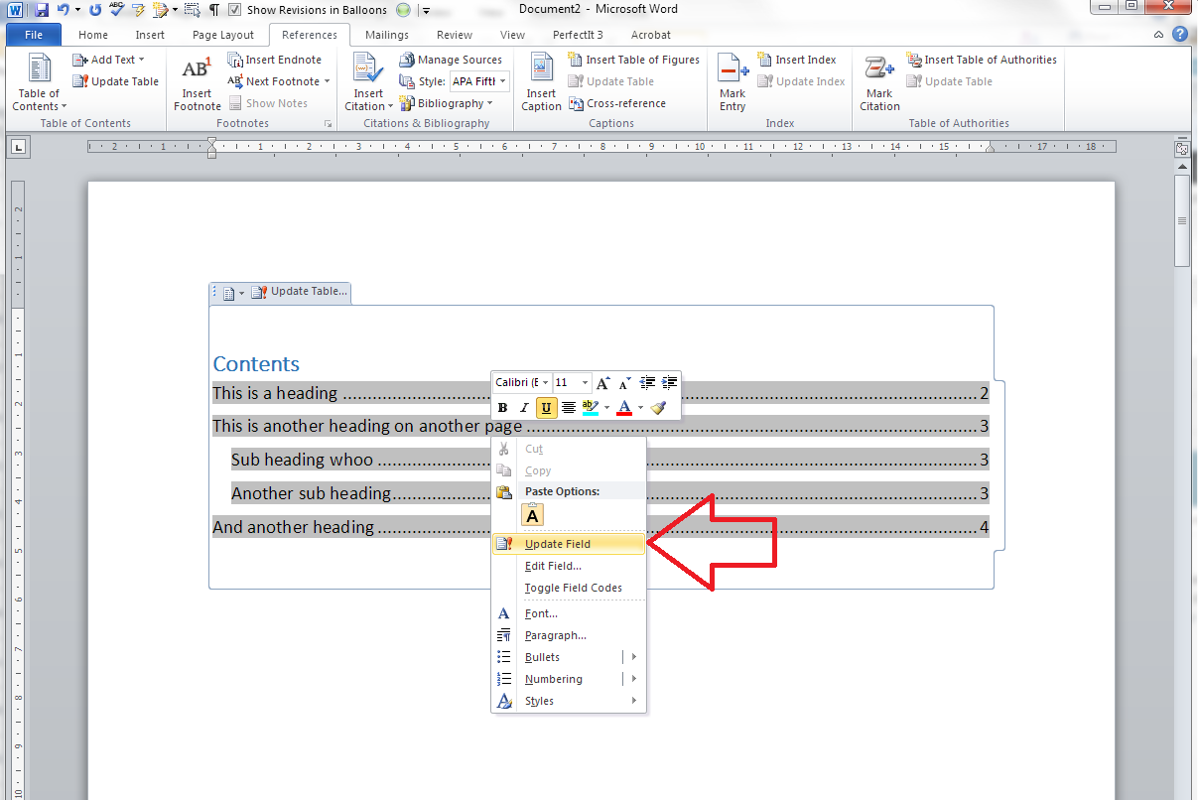1198x800 pixels.
Task: Toggle Underline in the mini toolbar
Action: click(x=546, y=408)
